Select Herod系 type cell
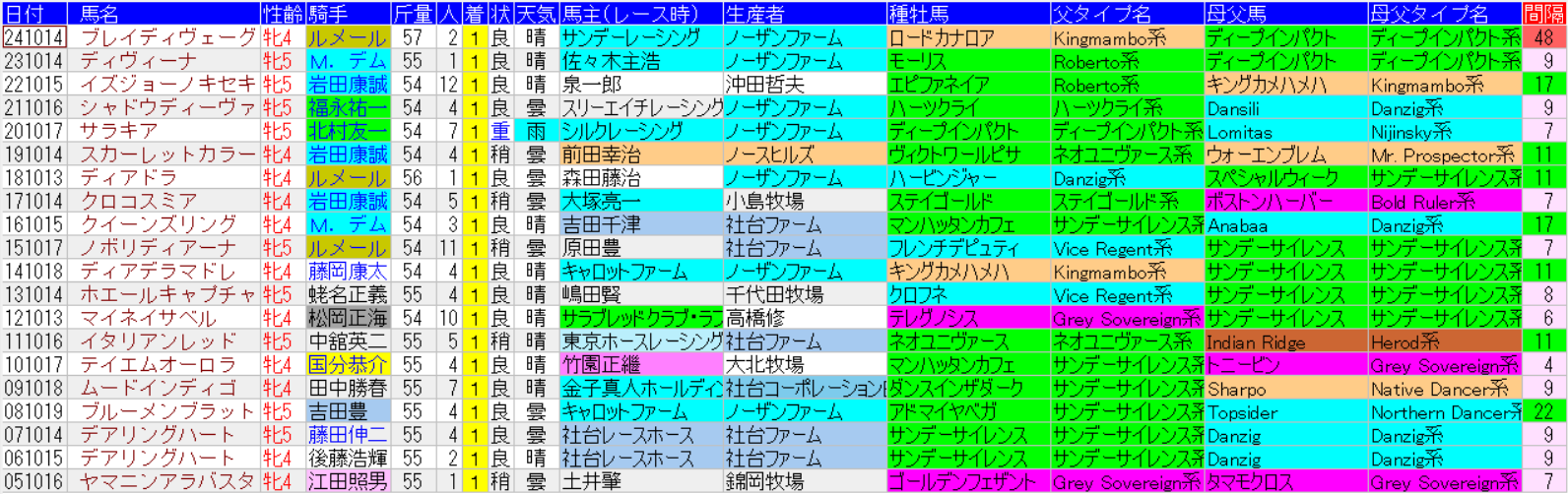1568x494 pixels. pyautogui.click(x=1444, y=342)
